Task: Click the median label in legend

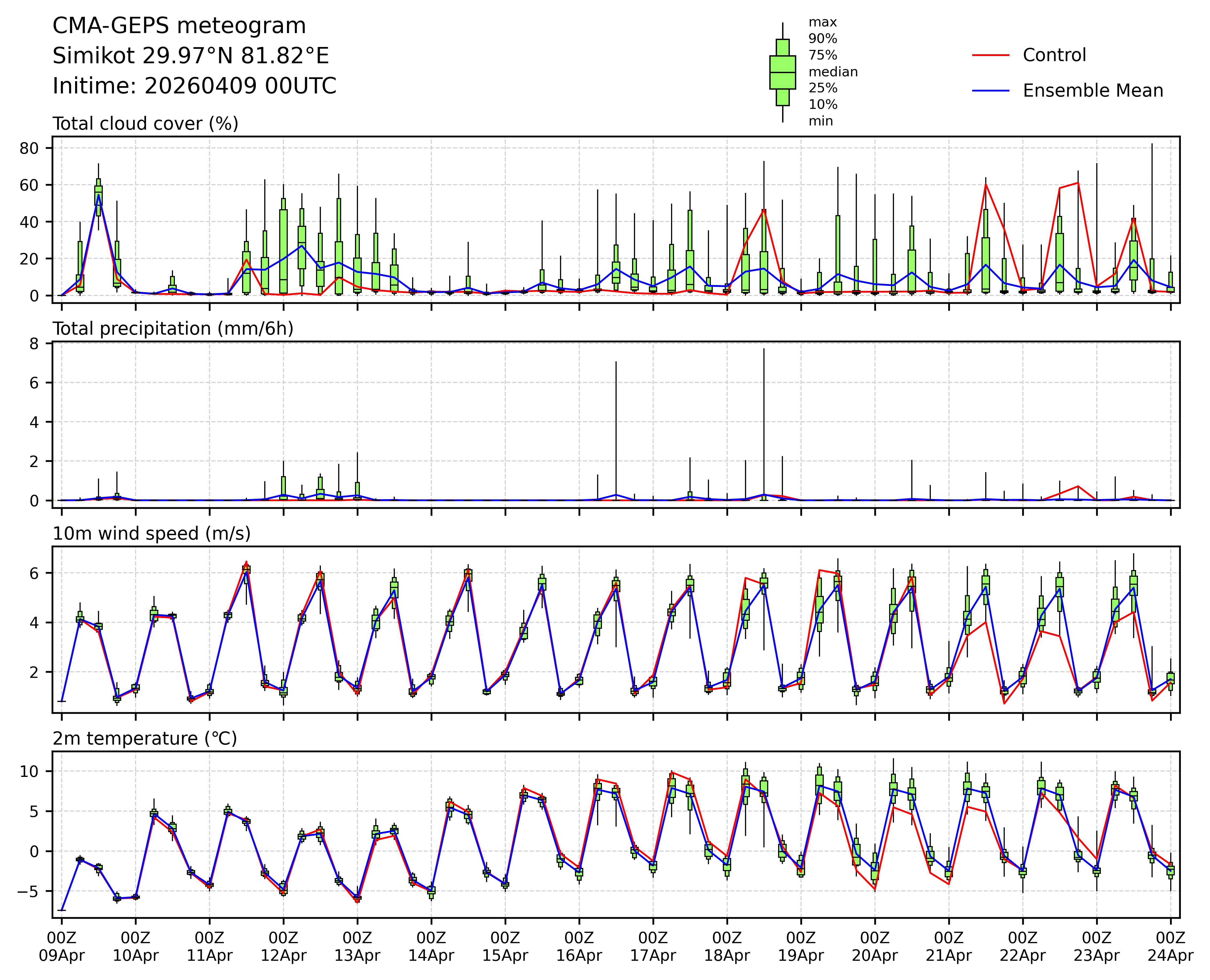Action: coord(833,72)
